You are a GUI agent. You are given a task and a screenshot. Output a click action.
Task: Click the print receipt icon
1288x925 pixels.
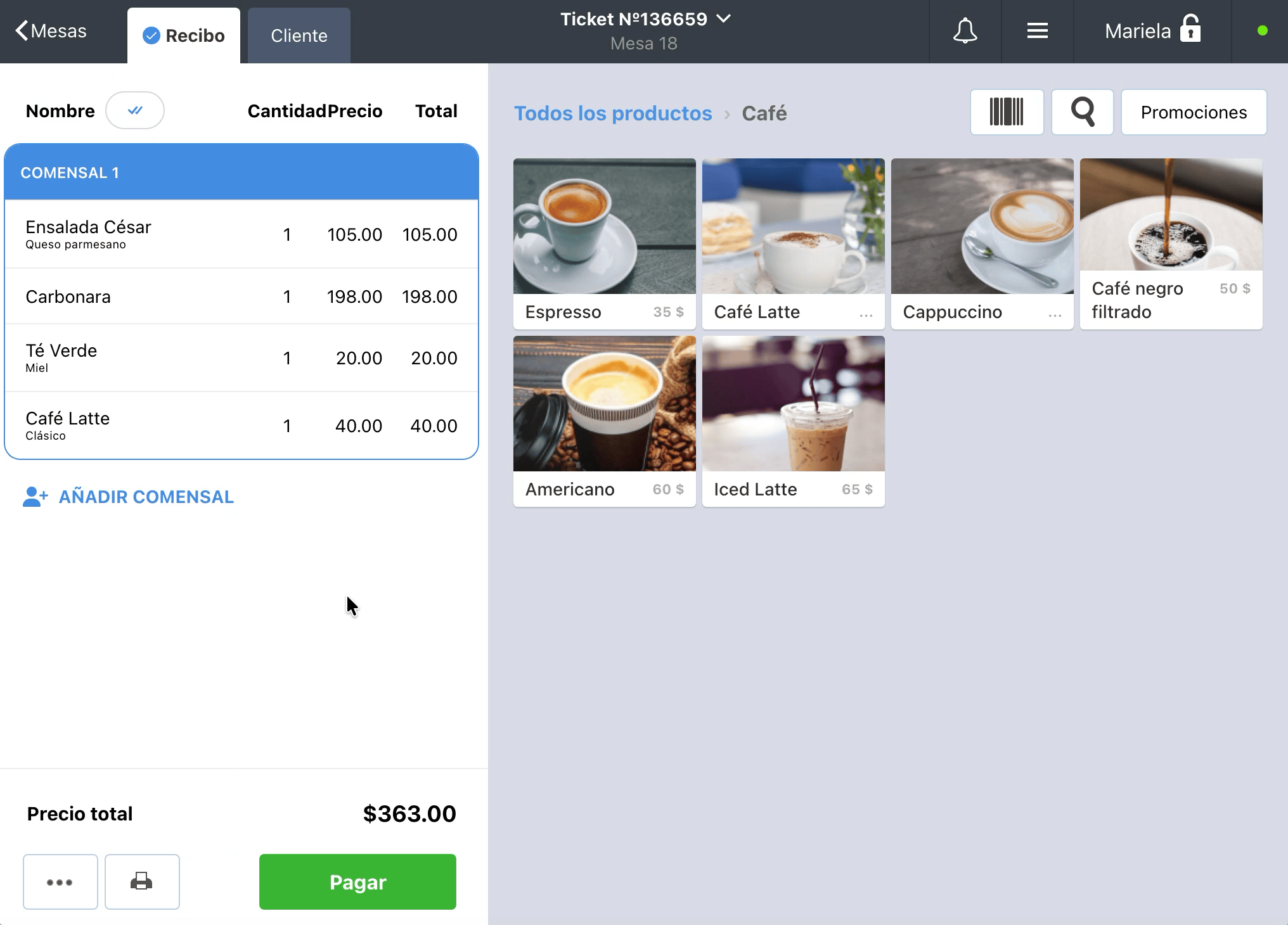click(142, 881)
